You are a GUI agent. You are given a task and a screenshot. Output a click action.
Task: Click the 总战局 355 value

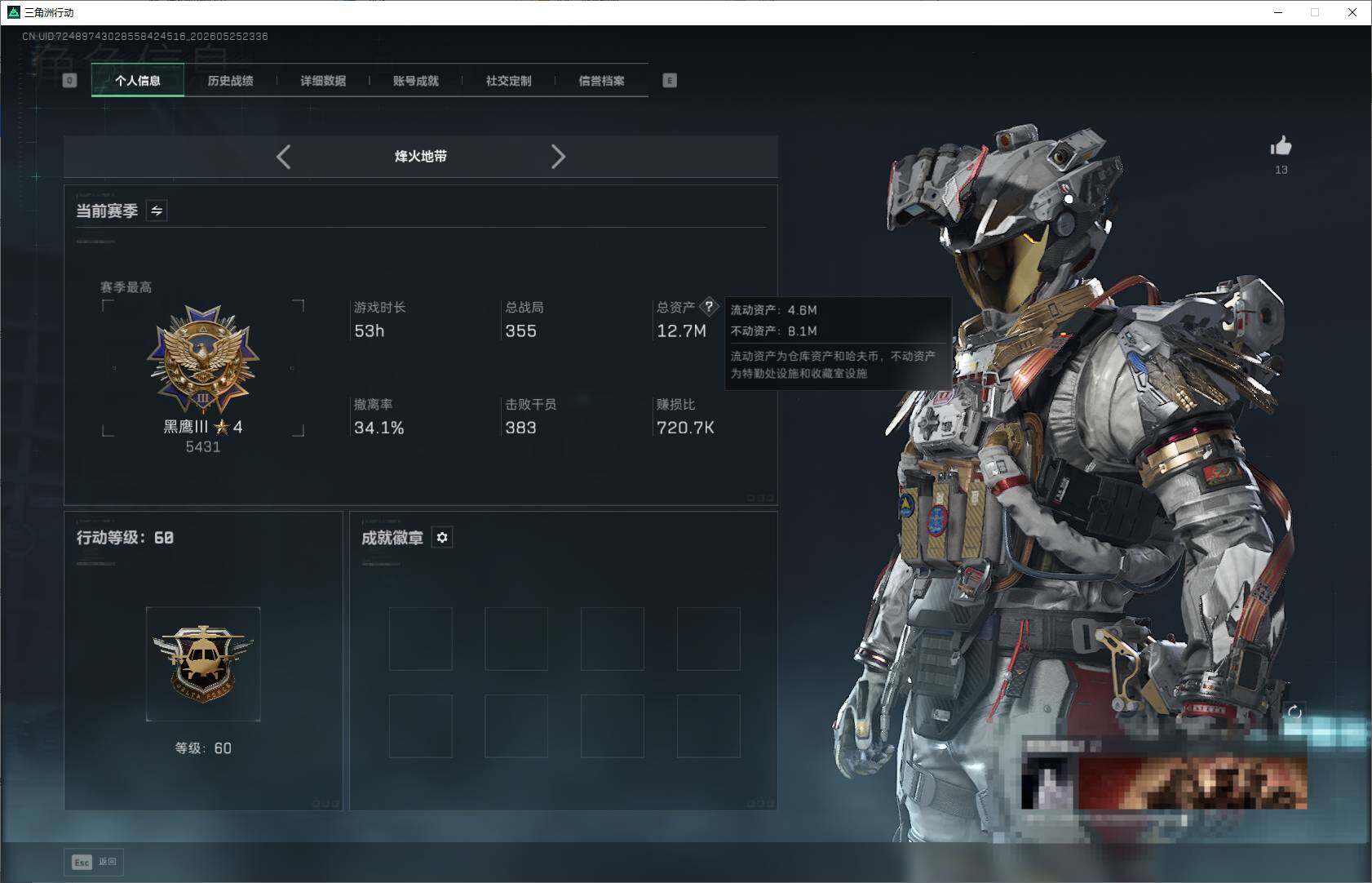[x=521, y=331]
